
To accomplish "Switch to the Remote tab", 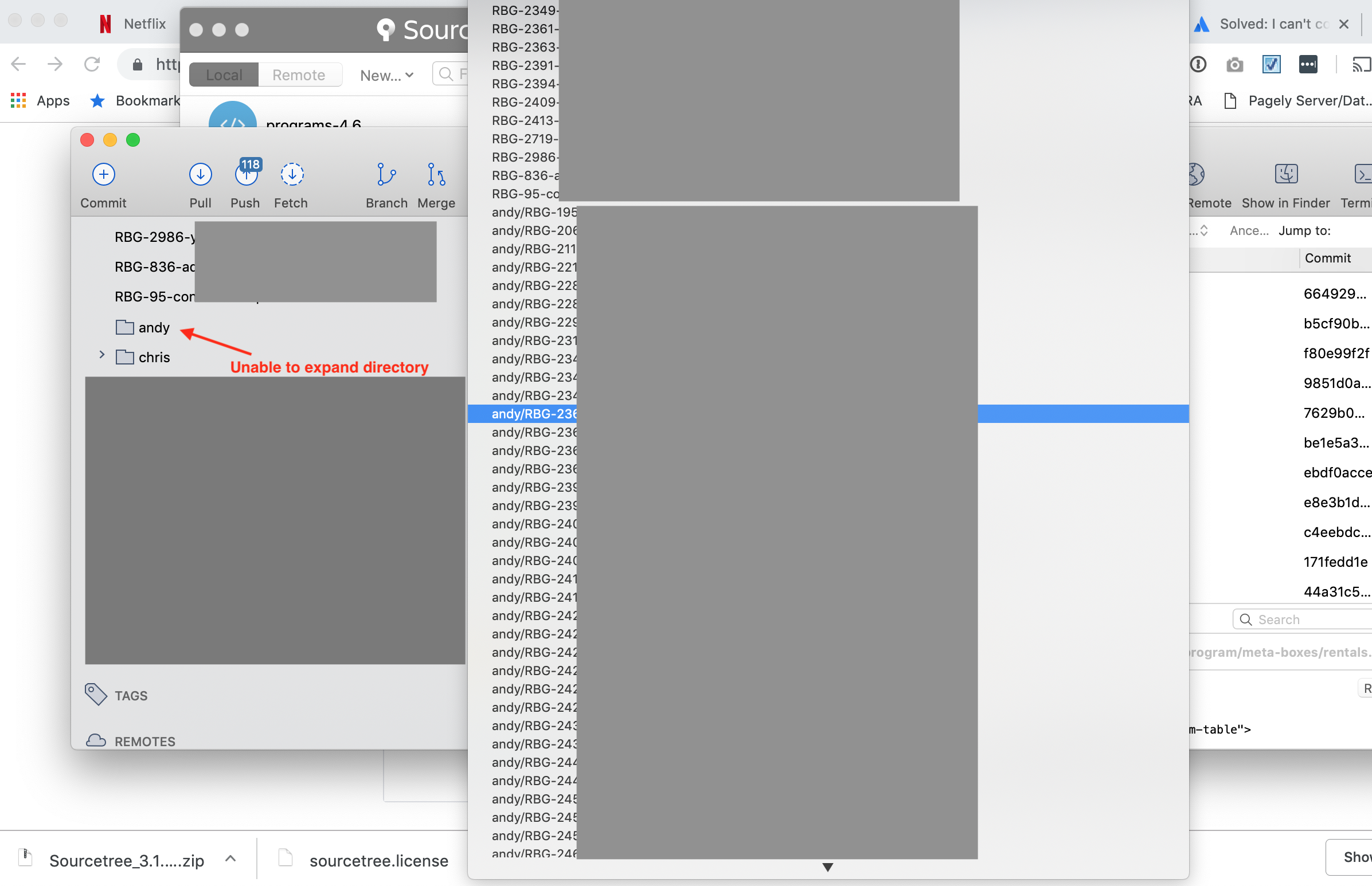I will click(299, 75).
